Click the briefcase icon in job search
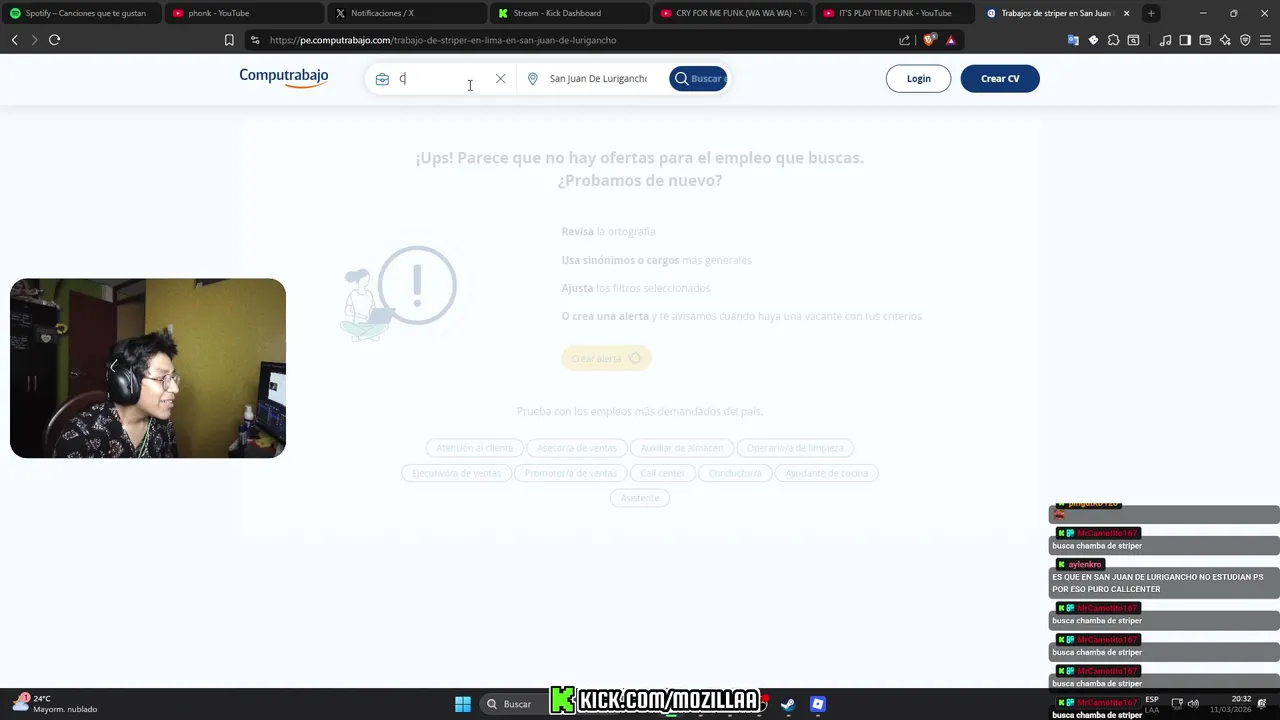1280x720 pixels. [x=382, y=79]
